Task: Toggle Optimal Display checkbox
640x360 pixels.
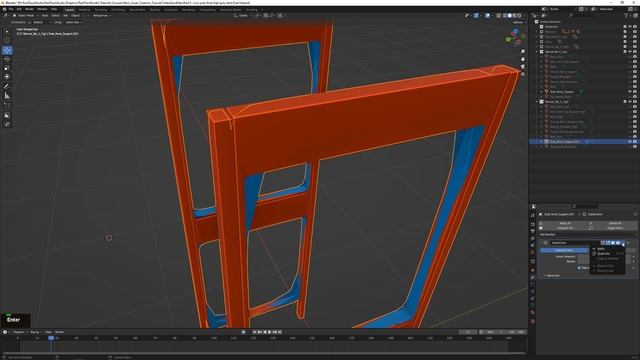Action: [x=579, y=268]
